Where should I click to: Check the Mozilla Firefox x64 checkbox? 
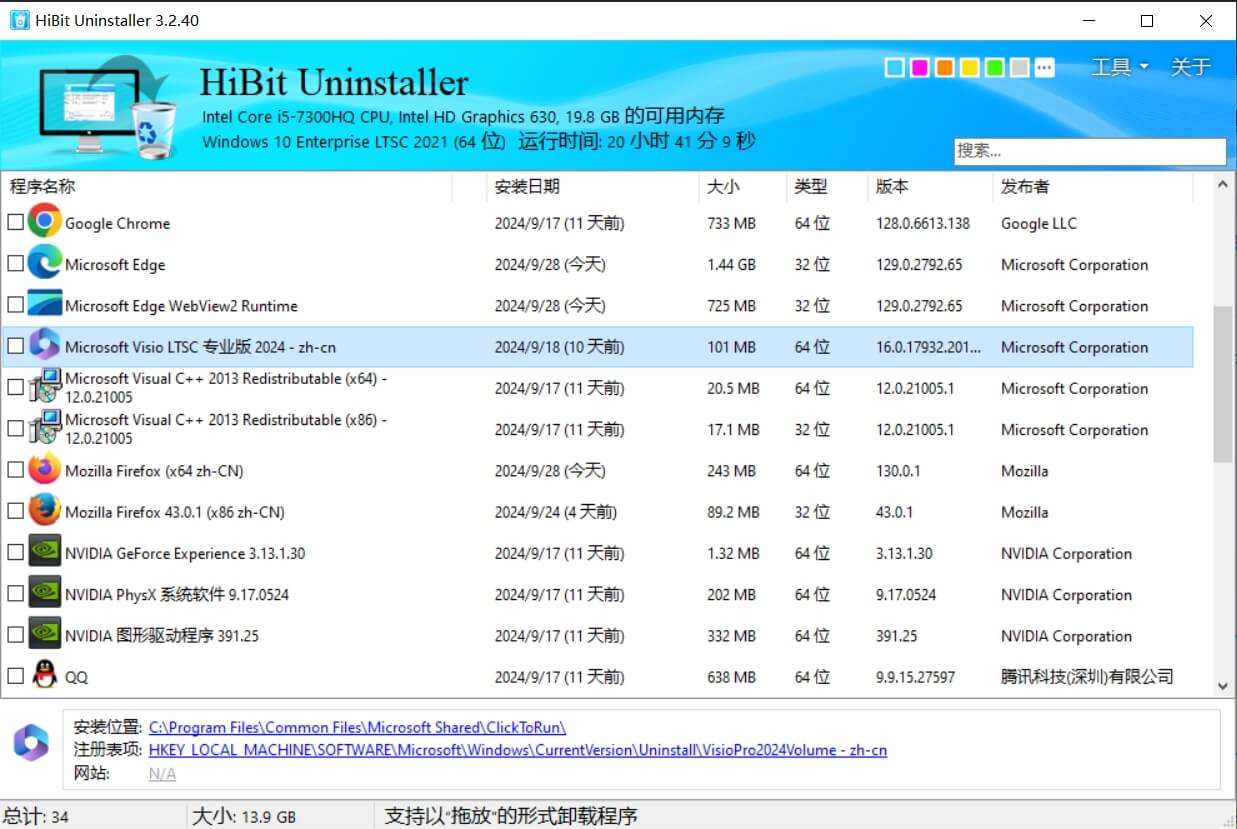(x=15, y=469)
